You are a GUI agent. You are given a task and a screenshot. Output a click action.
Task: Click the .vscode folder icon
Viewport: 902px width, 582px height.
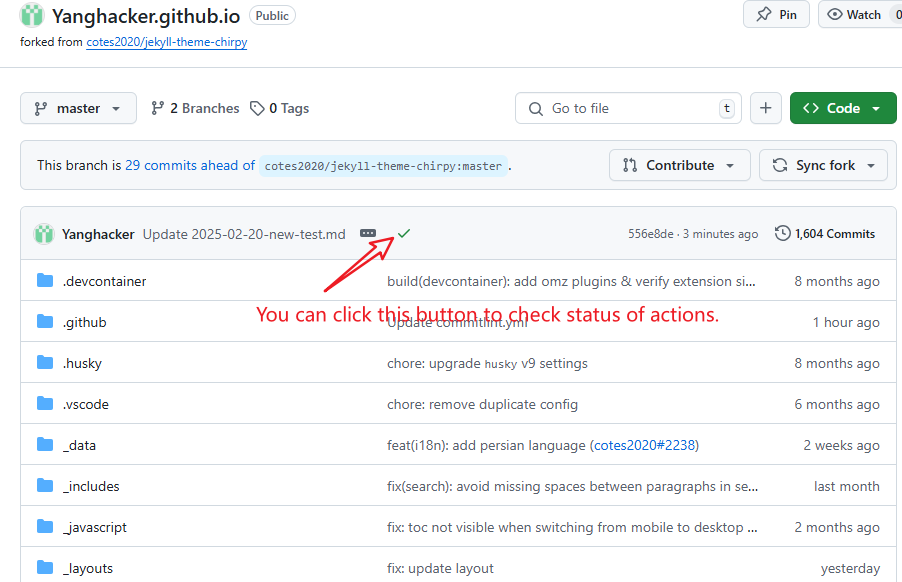click(45, 404)
